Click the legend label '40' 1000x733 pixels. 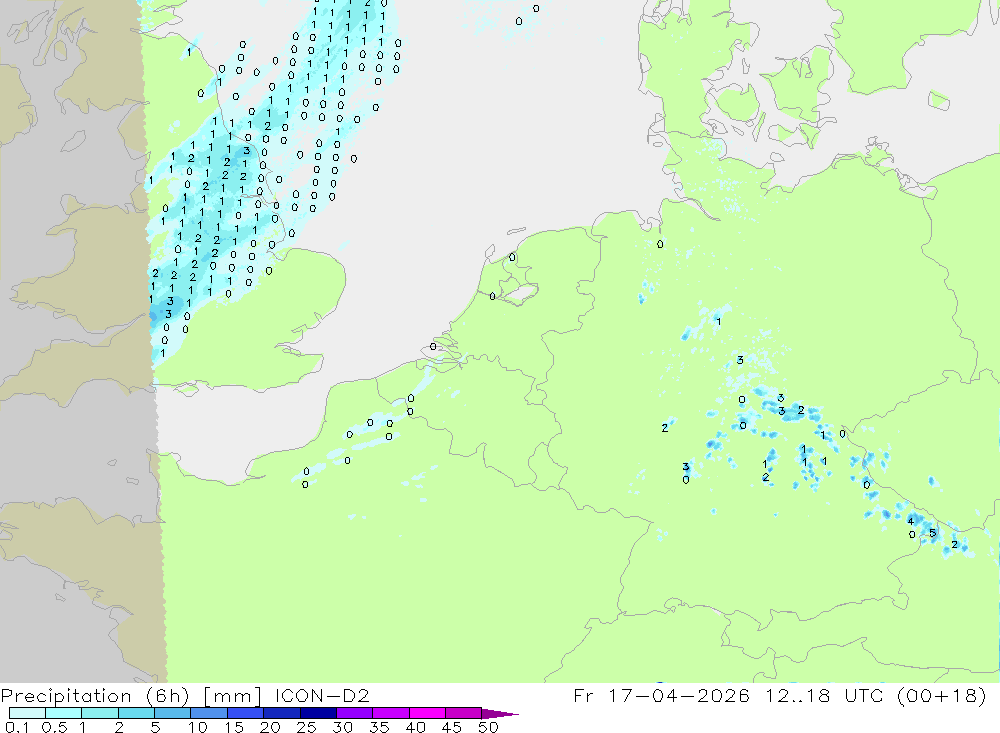tap(415, 727)
